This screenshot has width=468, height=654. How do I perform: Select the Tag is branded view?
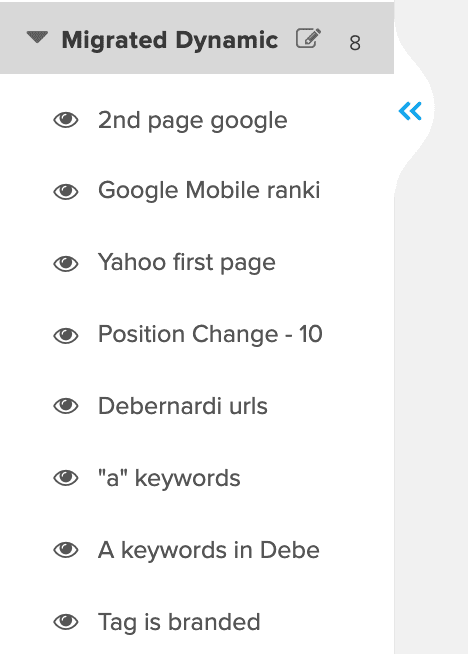click(x=179, y=623)
